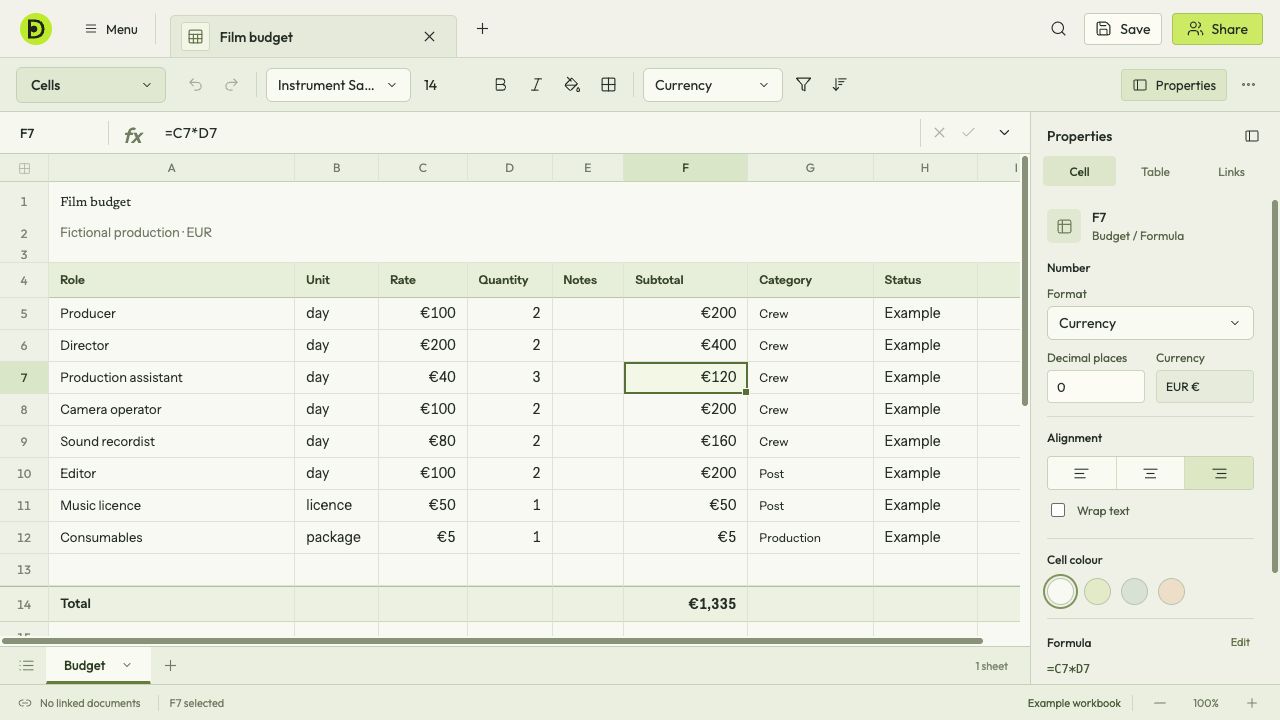Choose the light green cell colour swatch
1280x720 pixels.
[x=1097, y=591]
